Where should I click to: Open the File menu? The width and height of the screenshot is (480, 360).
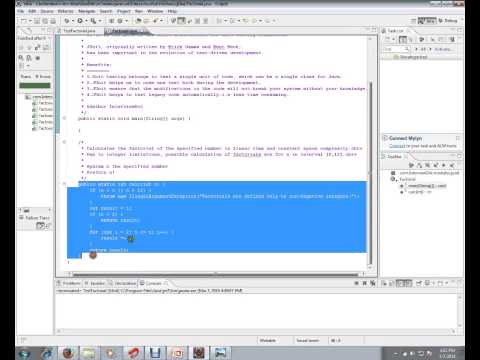21,11
